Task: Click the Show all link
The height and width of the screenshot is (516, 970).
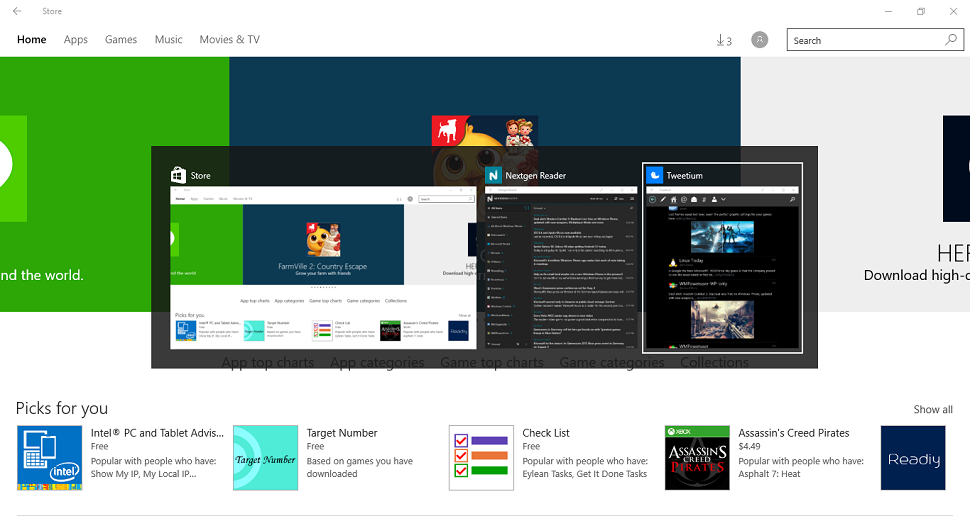Action: pyautogui.click(x=932, y=409)
